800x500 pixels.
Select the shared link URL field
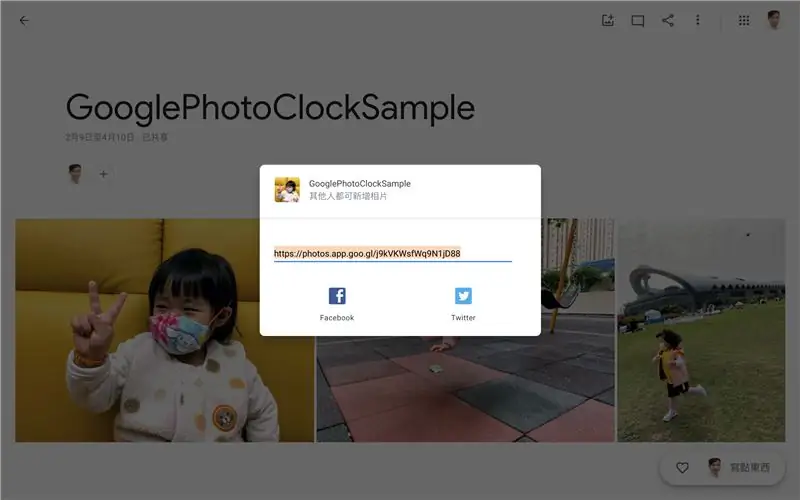[x=392, y=254]
